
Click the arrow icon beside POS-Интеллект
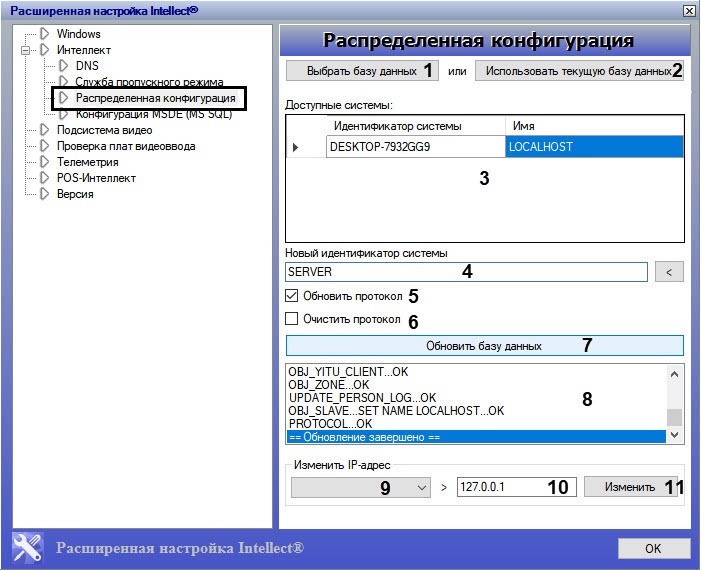[x=44, y=178]
